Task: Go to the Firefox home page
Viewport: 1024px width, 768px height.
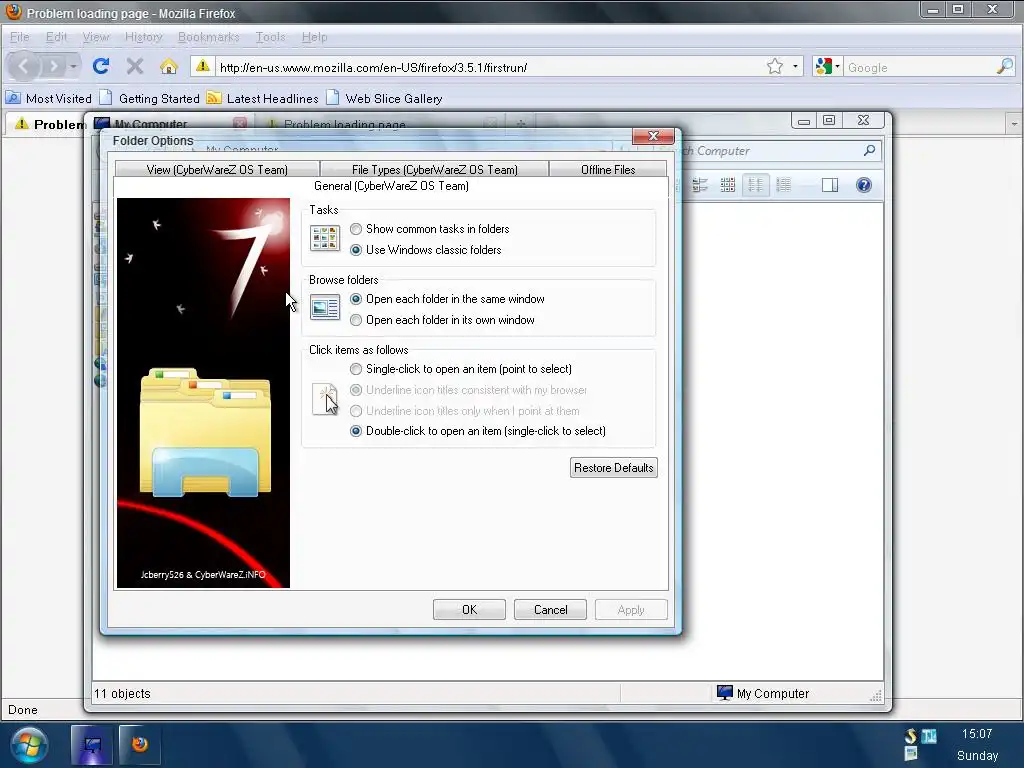Action: click(168, 66)
